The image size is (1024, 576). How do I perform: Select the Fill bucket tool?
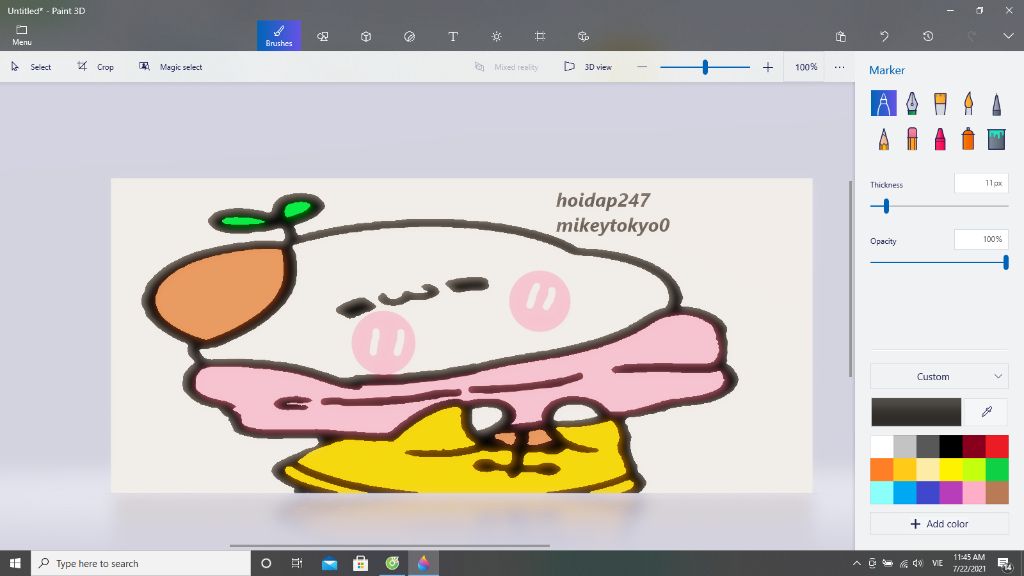[997, 138]
